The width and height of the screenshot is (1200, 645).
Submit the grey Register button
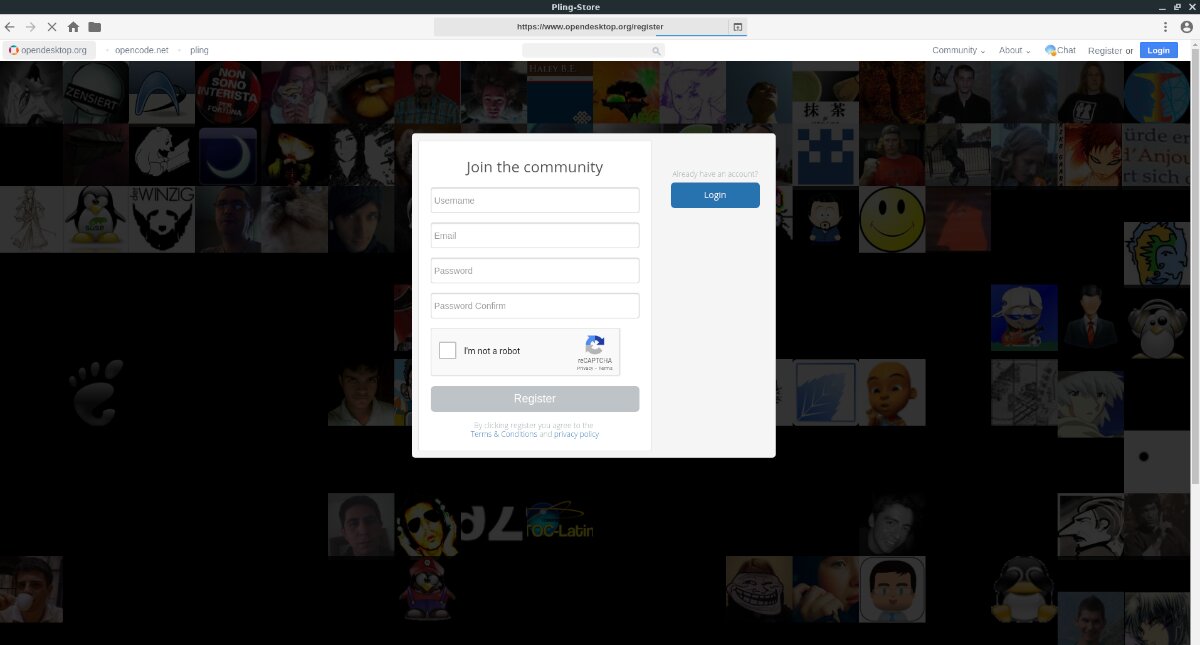point(535,399)
